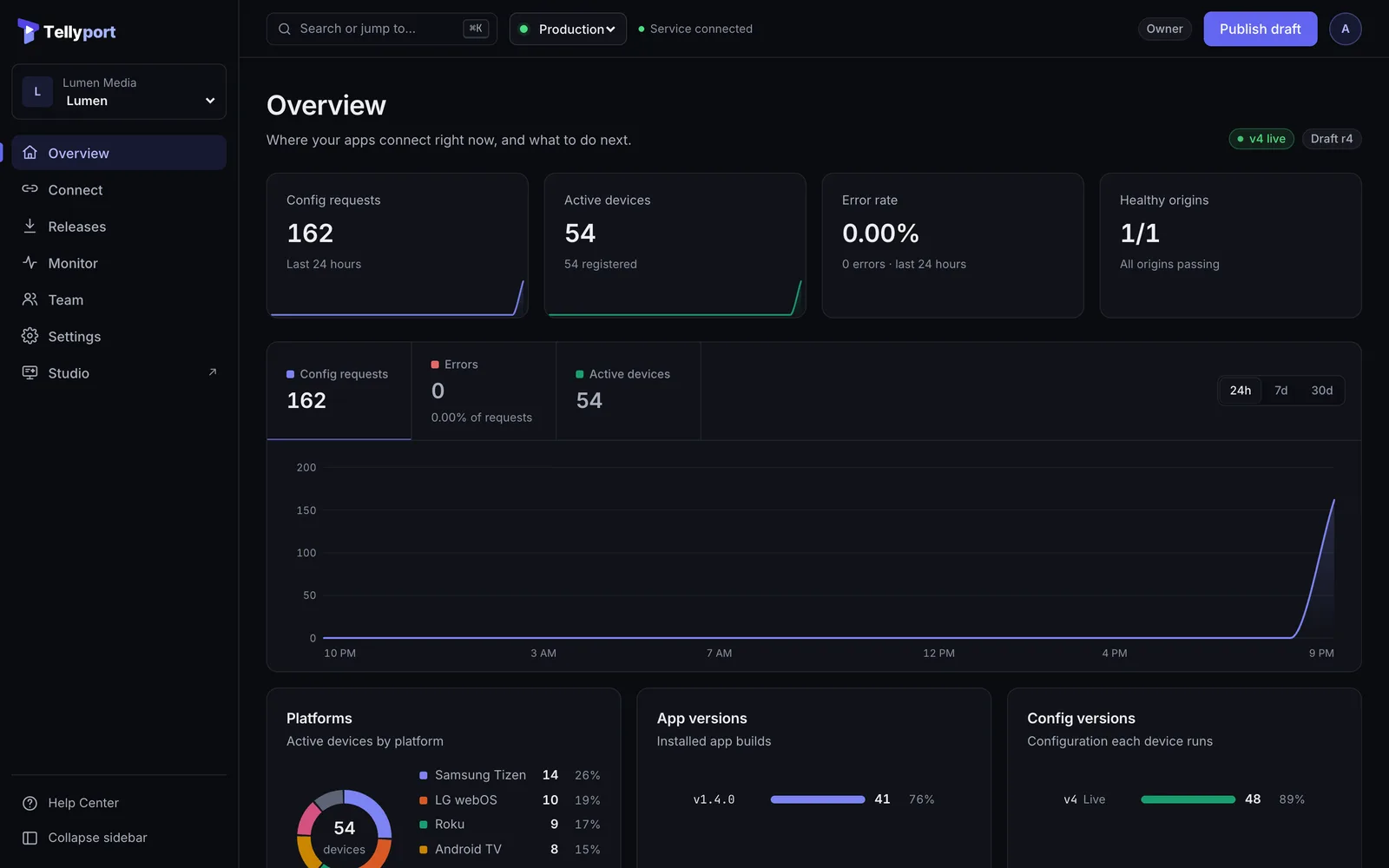Image resolution: width=1389 pixels, height=868 pixels.
Task: Click the v1.4.0 version progress bar
Action: (818, 799)
